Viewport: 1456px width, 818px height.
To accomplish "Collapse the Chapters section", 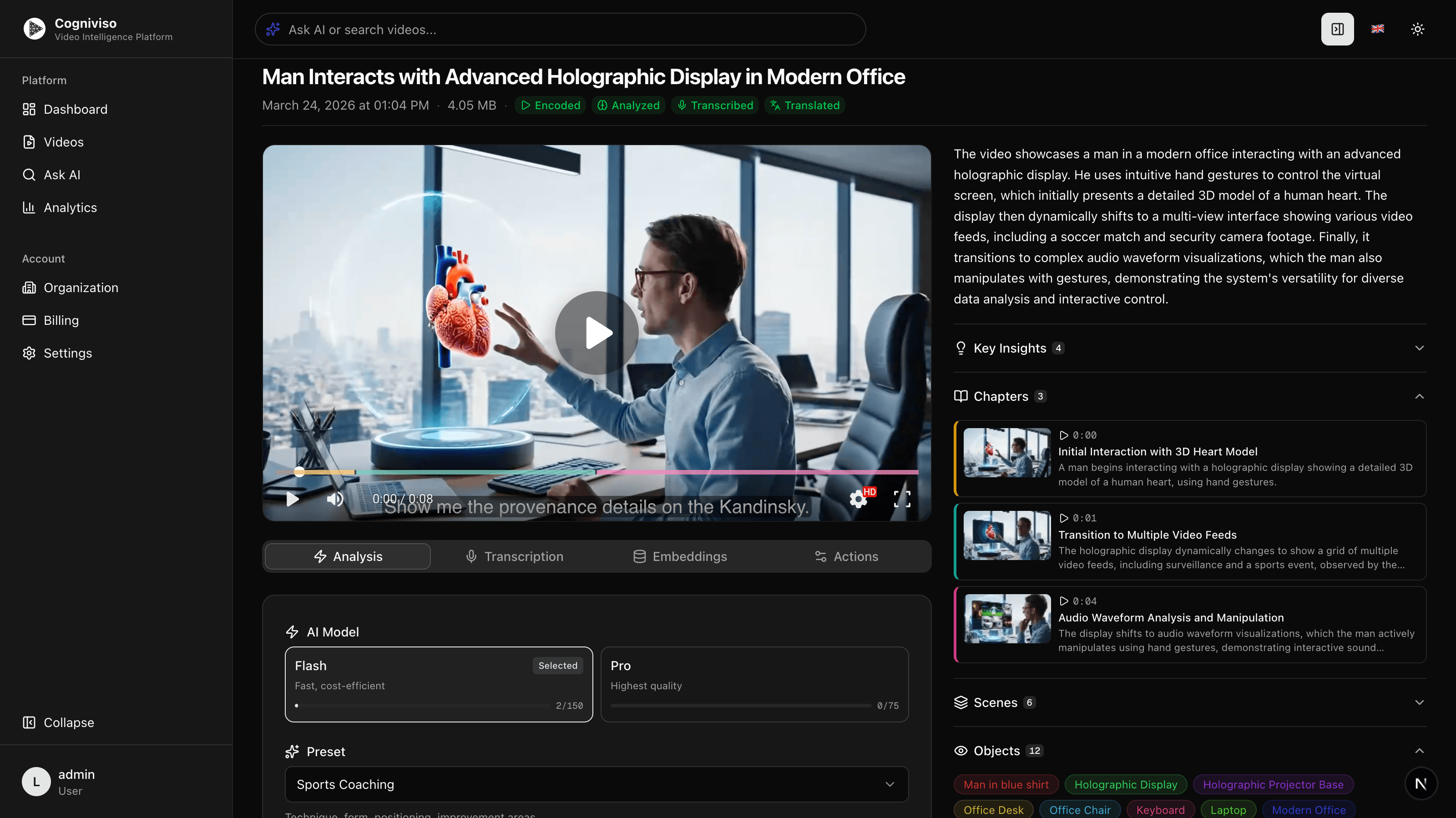I will coord(1419,396).
